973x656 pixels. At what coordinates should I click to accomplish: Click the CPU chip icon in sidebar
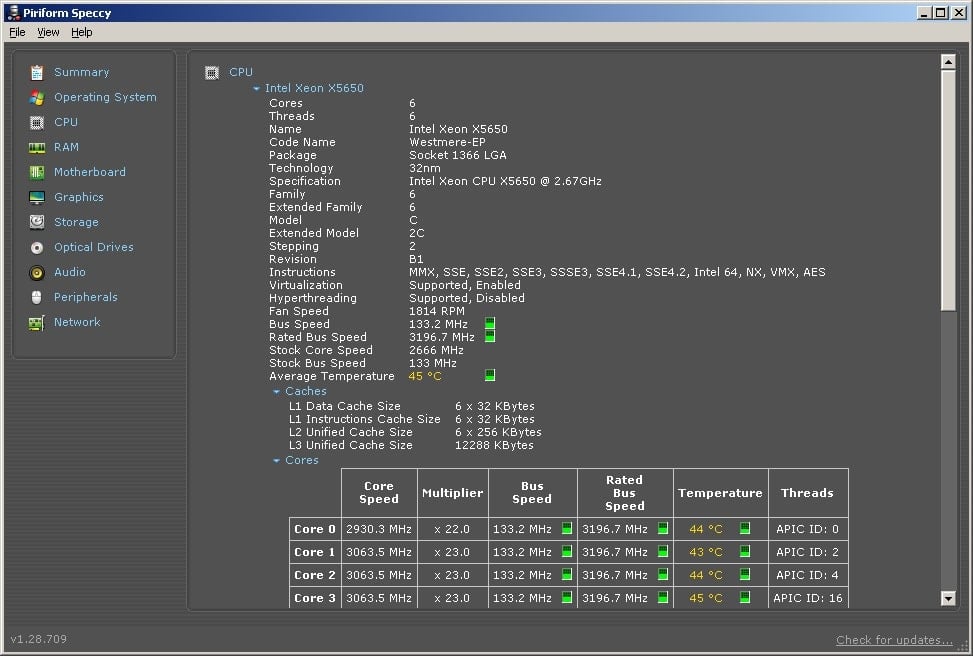tap(37, 122)
